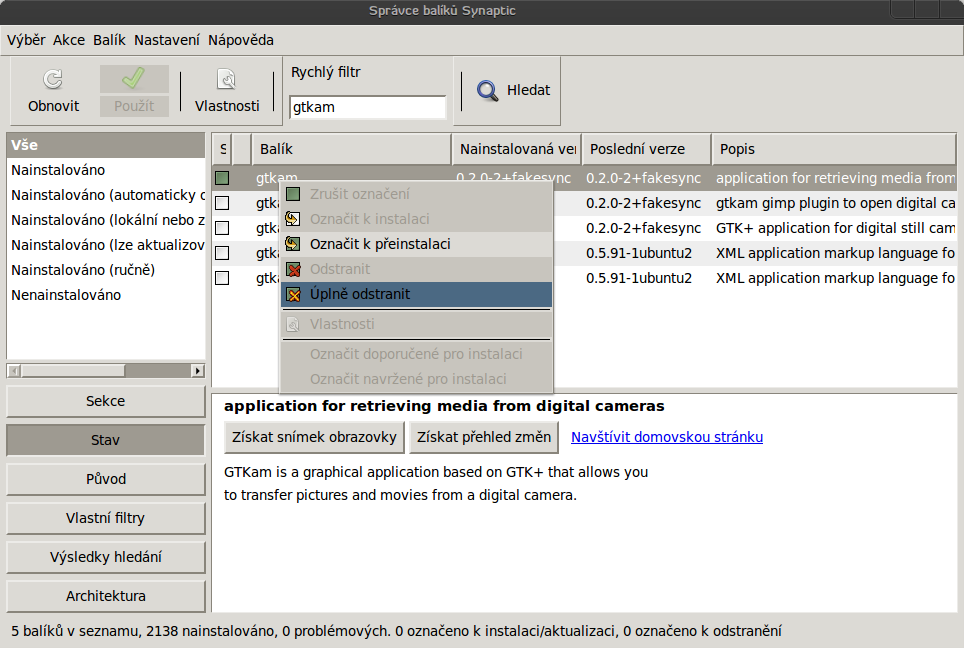Click the sidebar scrollbar left arrow

(14, 371)
